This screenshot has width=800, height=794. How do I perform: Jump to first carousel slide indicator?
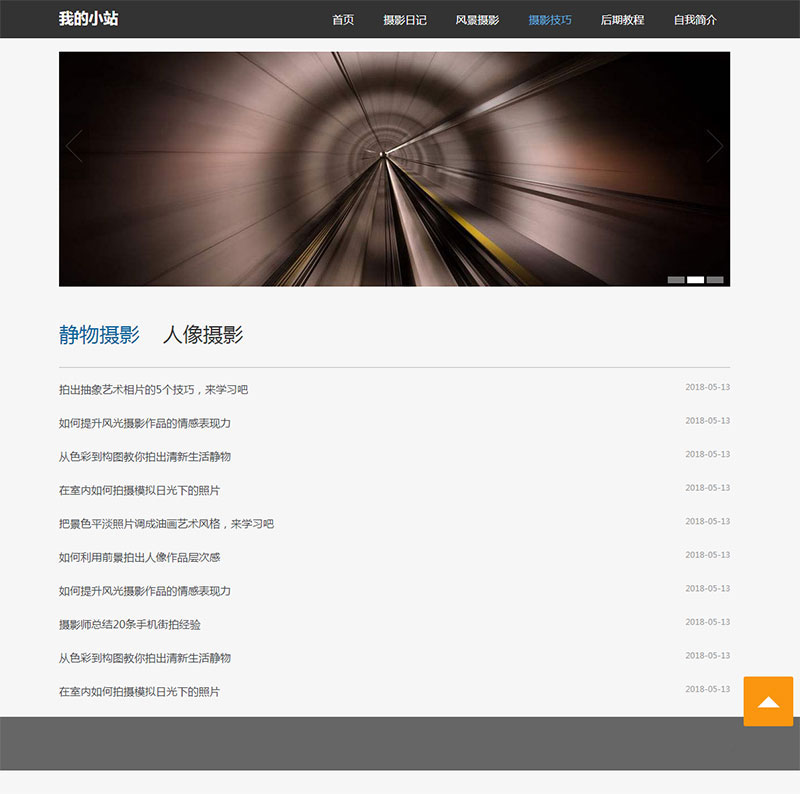tap(676, 280)
